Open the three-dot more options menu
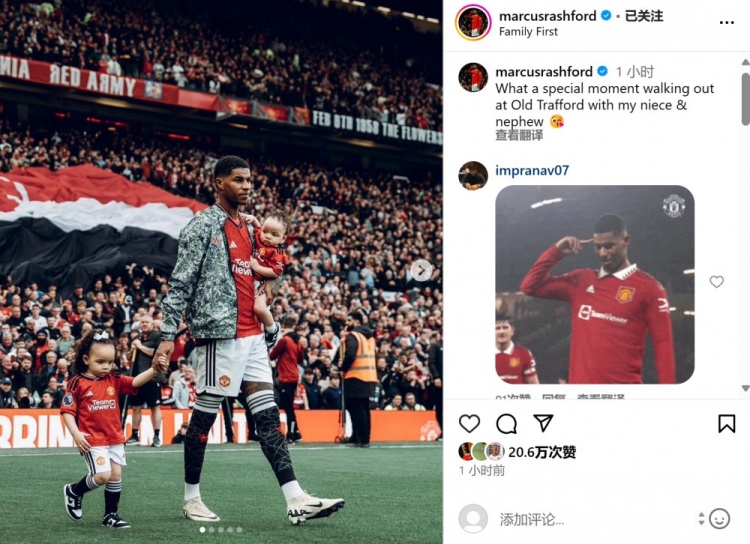 tap(727, 22)
